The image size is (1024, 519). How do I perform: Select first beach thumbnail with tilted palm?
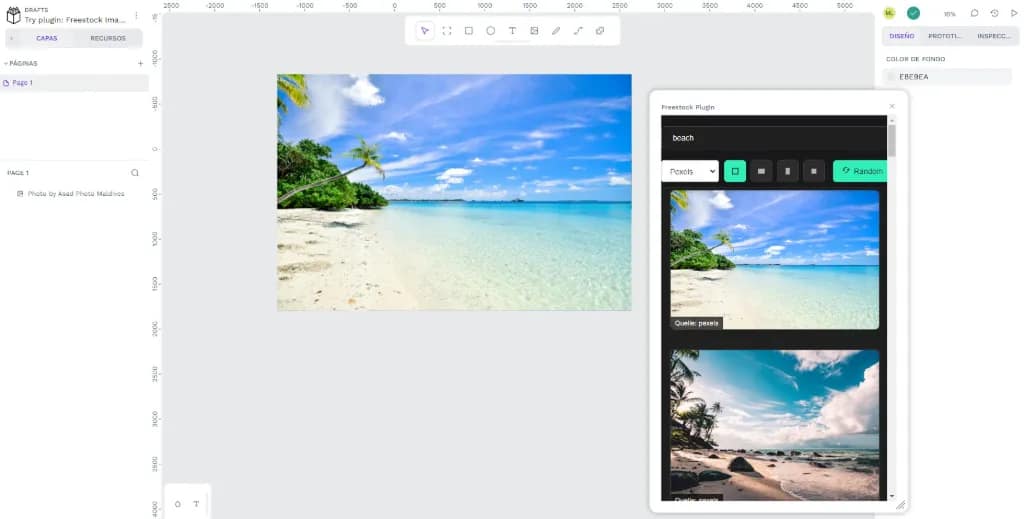click(x=775, y=259)
